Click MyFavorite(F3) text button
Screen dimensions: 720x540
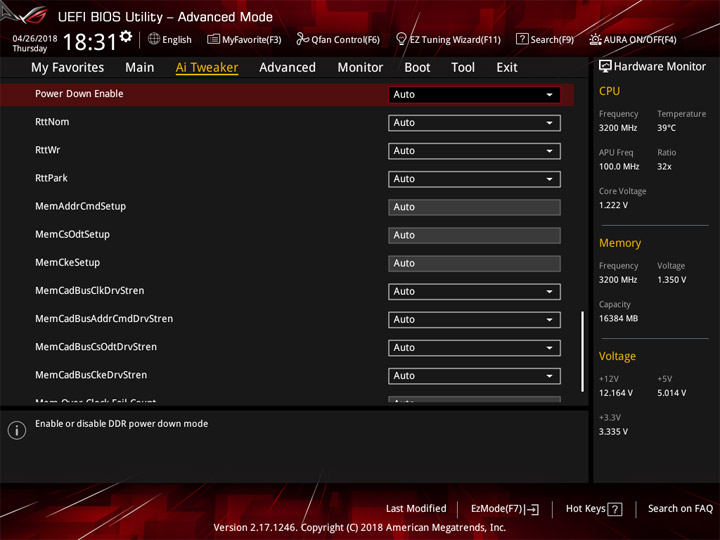point(252,39)
